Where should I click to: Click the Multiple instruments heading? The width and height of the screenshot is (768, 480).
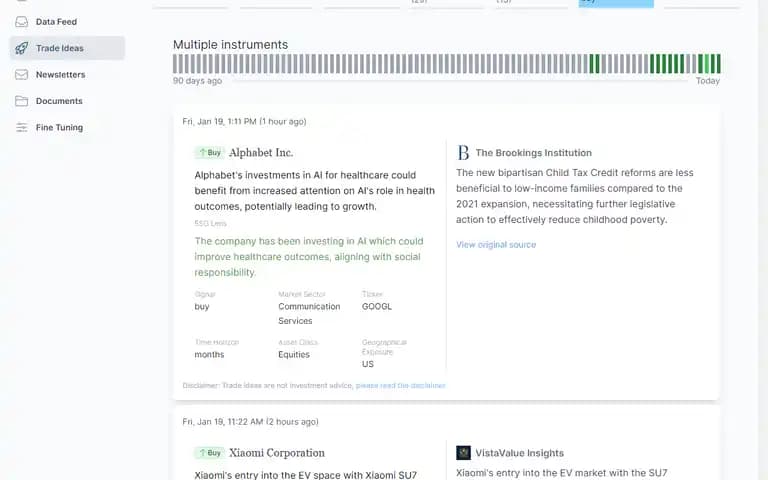230,44
